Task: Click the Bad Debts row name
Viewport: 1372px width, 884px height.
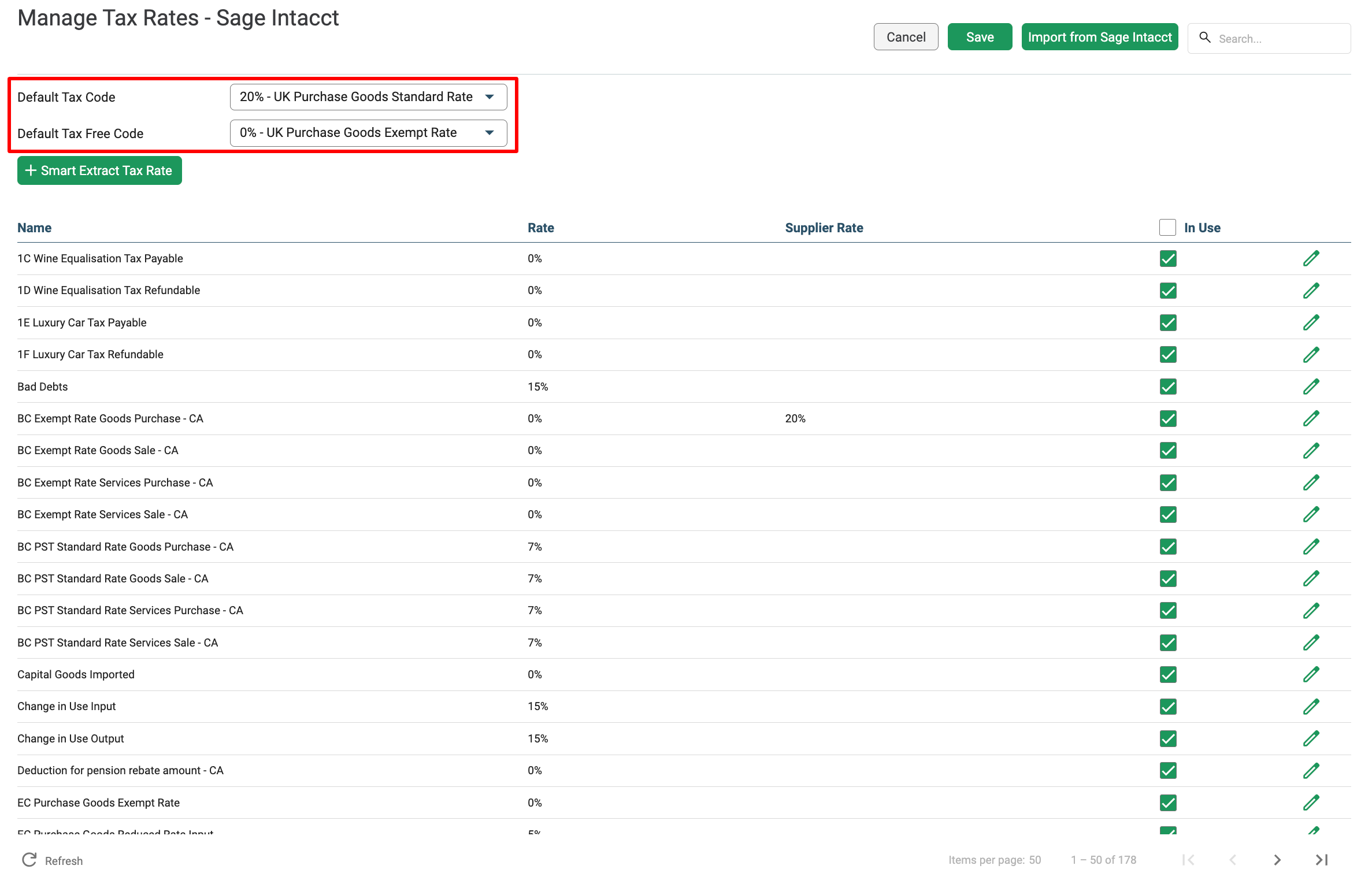Action: pos(42,387)
